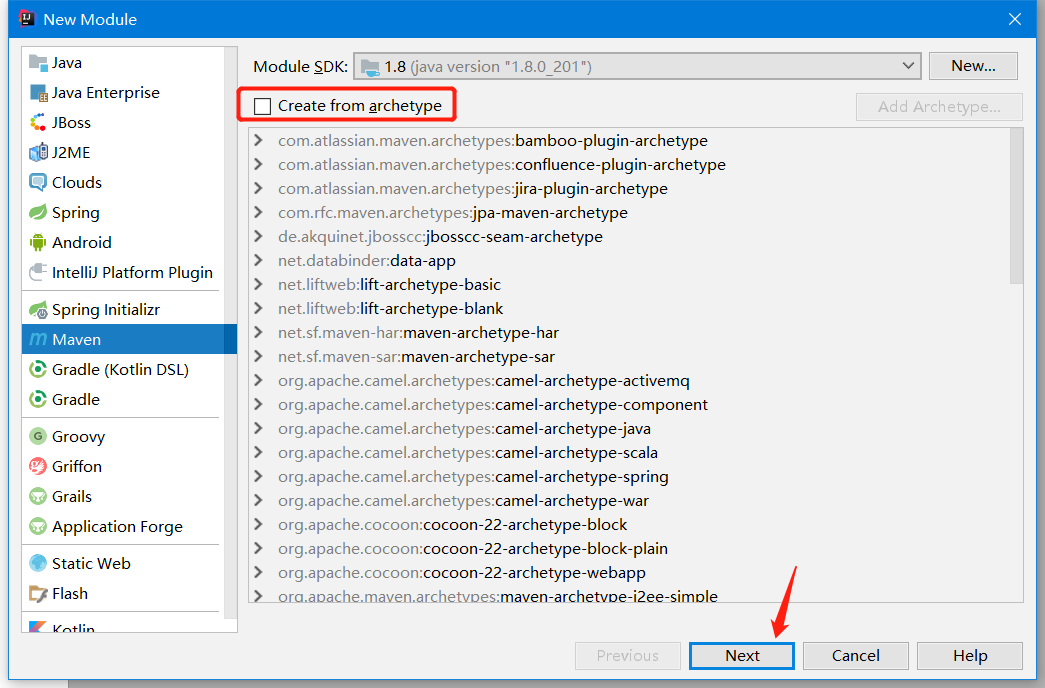Expand the maven-archetype-har entry
The width and height of the screenshot is (1045, 688).
coord(259,333)
